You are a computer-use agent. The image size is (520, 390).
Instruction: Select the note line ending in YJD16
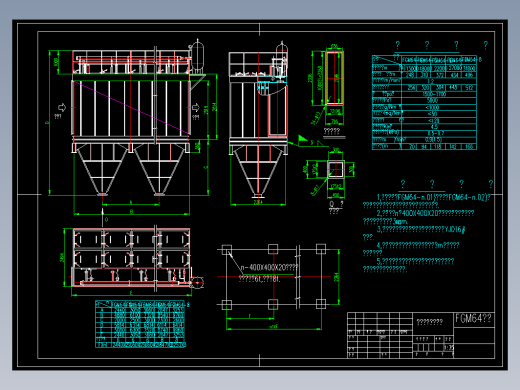coord(421,229)
